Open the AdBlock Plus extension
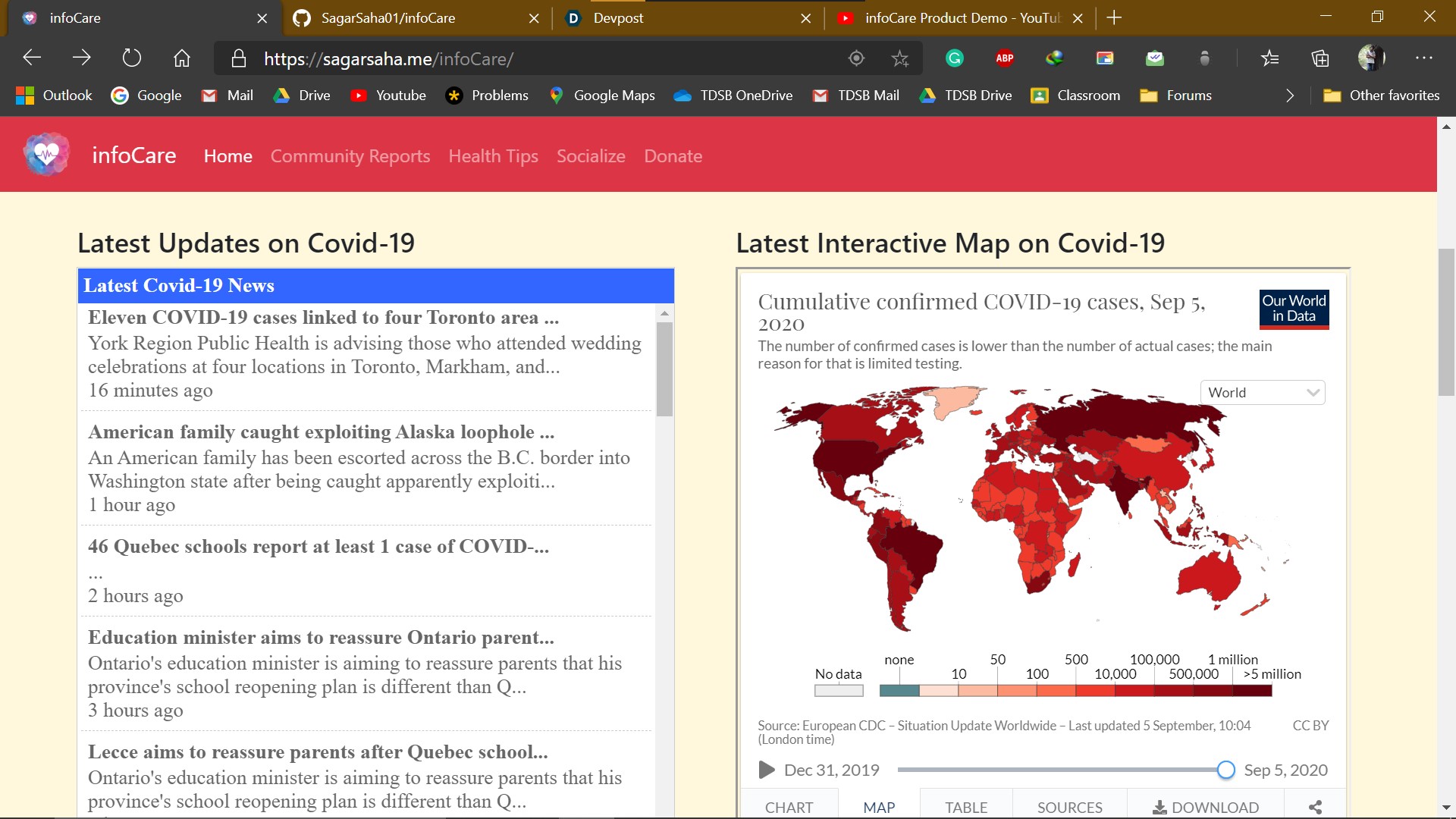Viewport: 1456px width, 819px height. pos(1004,58)
